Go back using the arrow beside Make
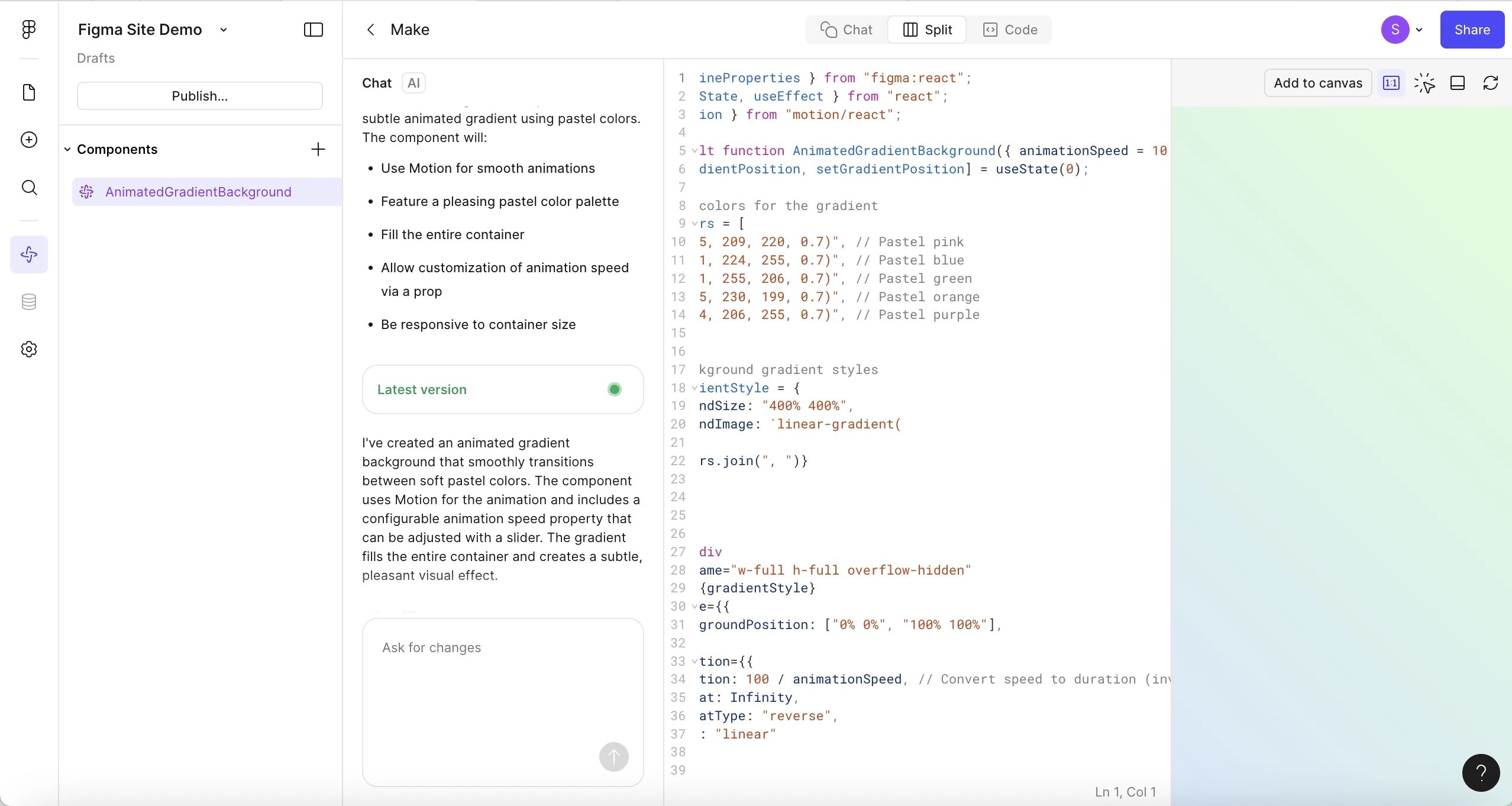1512x806 pixels. 370,30
